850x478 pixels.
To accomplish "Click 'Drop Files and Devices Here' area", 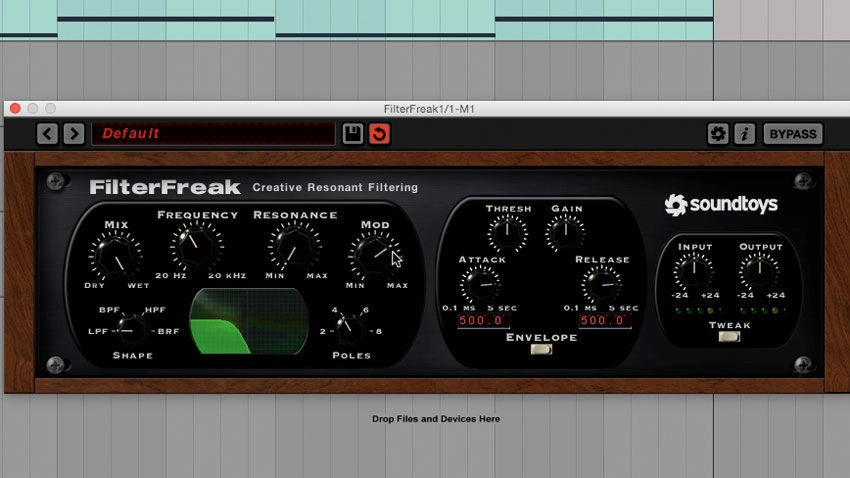I will point(436,419).
